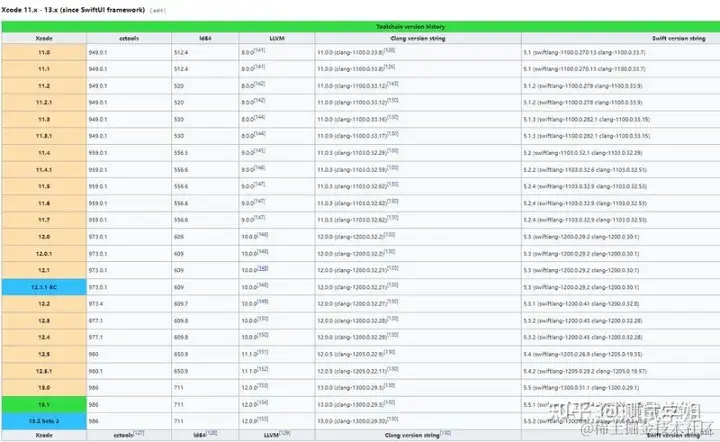Select the Xcode 11.4 row label

pos(44,153)
